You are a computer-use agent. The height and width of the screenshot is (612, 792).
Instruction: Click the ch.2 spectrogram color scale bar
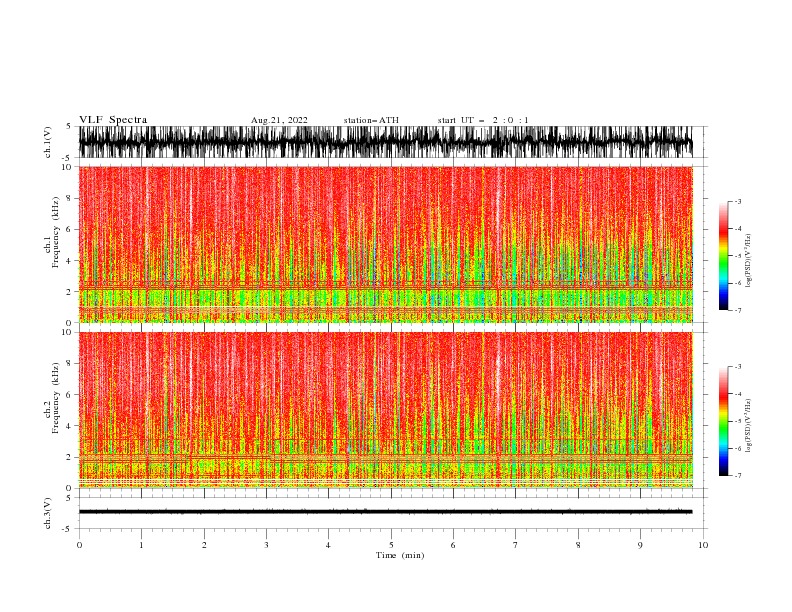723,421
